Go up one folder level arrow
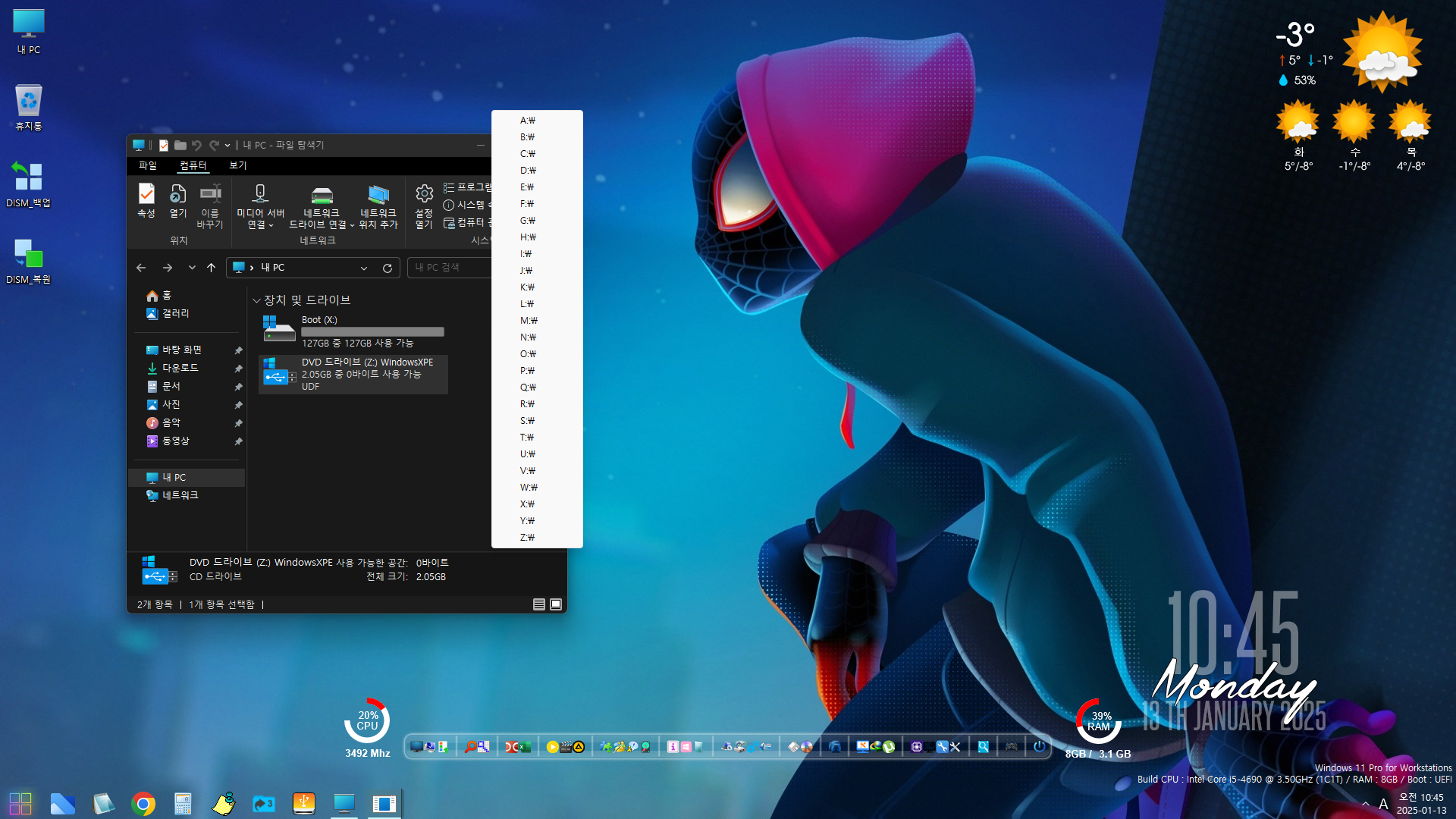 (x=212, y=268)
